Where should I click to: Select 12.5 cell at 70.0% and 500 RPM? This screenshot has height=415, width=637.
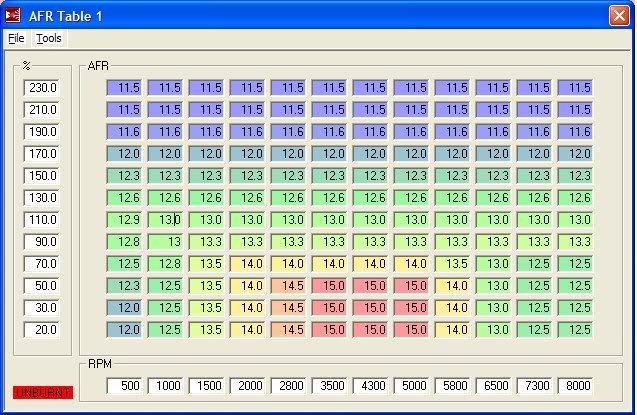(x=124, y=264)
